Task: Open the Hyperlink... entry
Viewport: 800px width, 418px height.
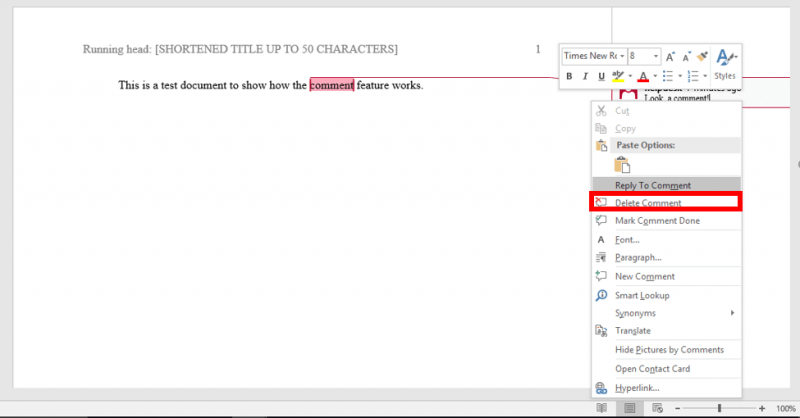Action: (x=666, y=387)
